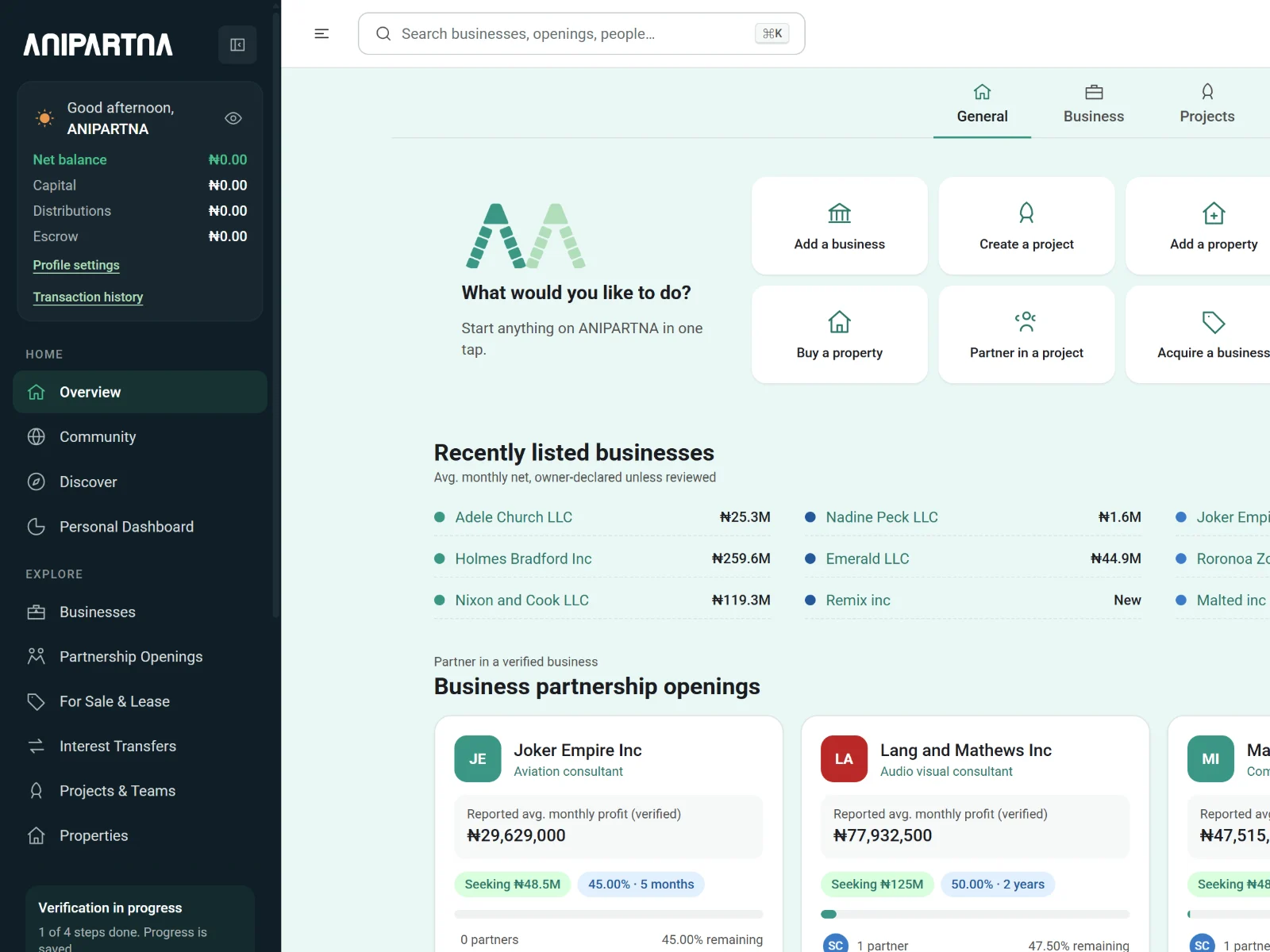Open Interest Transfers arrows icon
The image size is (1270, 952).
click(x=37, y=746)
